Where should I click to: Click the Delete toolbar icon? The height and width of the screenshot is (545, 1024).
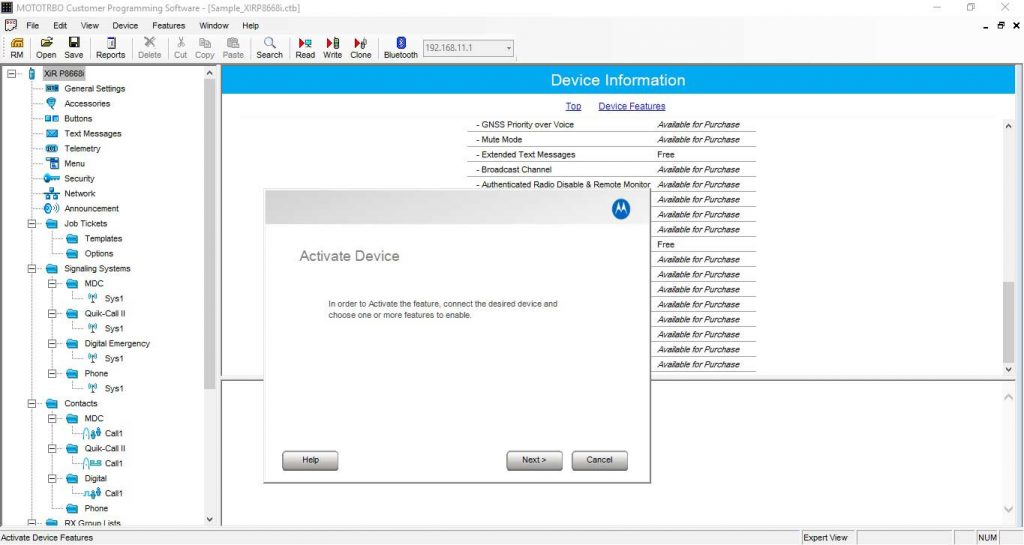150,48
